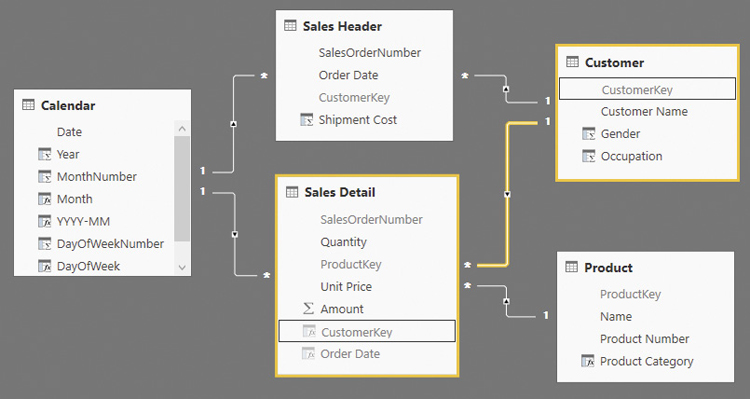Select the Year field
The height and width of the screenshot is (399, 750).
68,155
